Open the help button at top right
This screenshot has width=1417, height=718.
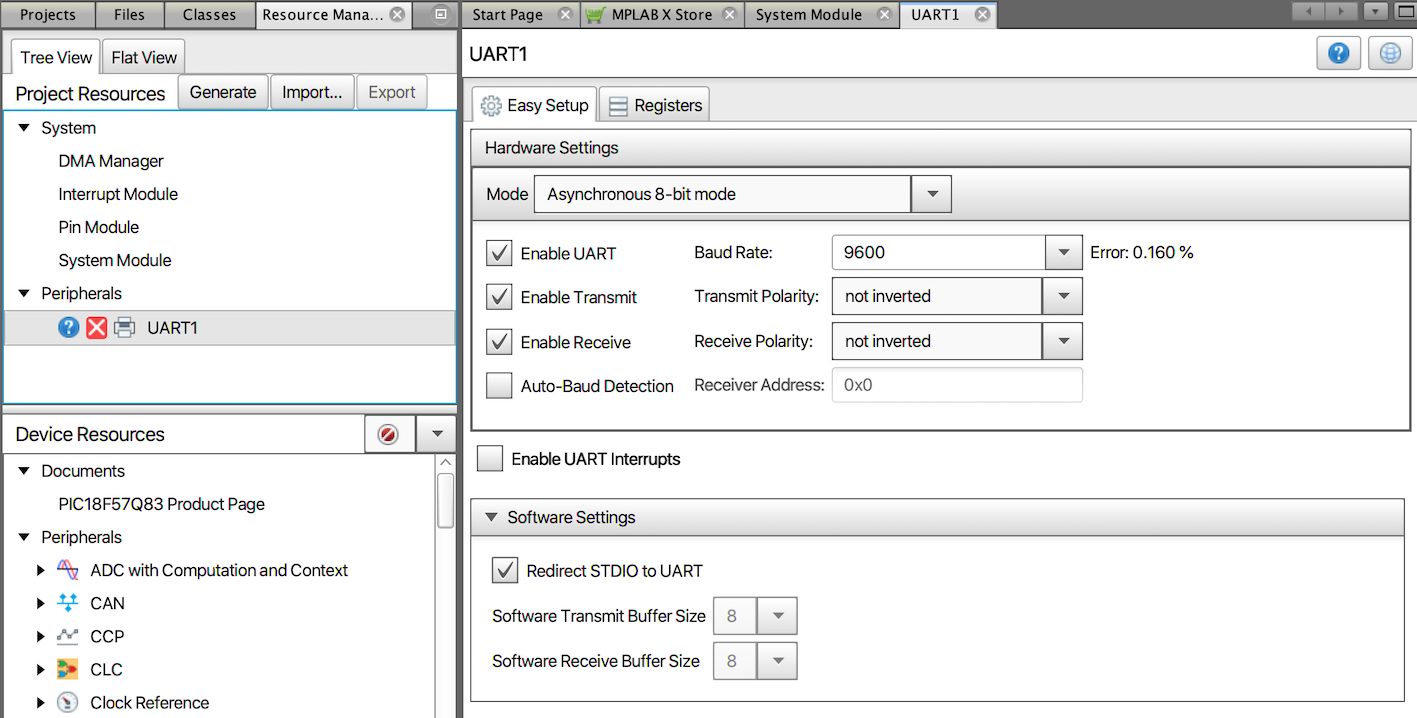(1339, 54)
